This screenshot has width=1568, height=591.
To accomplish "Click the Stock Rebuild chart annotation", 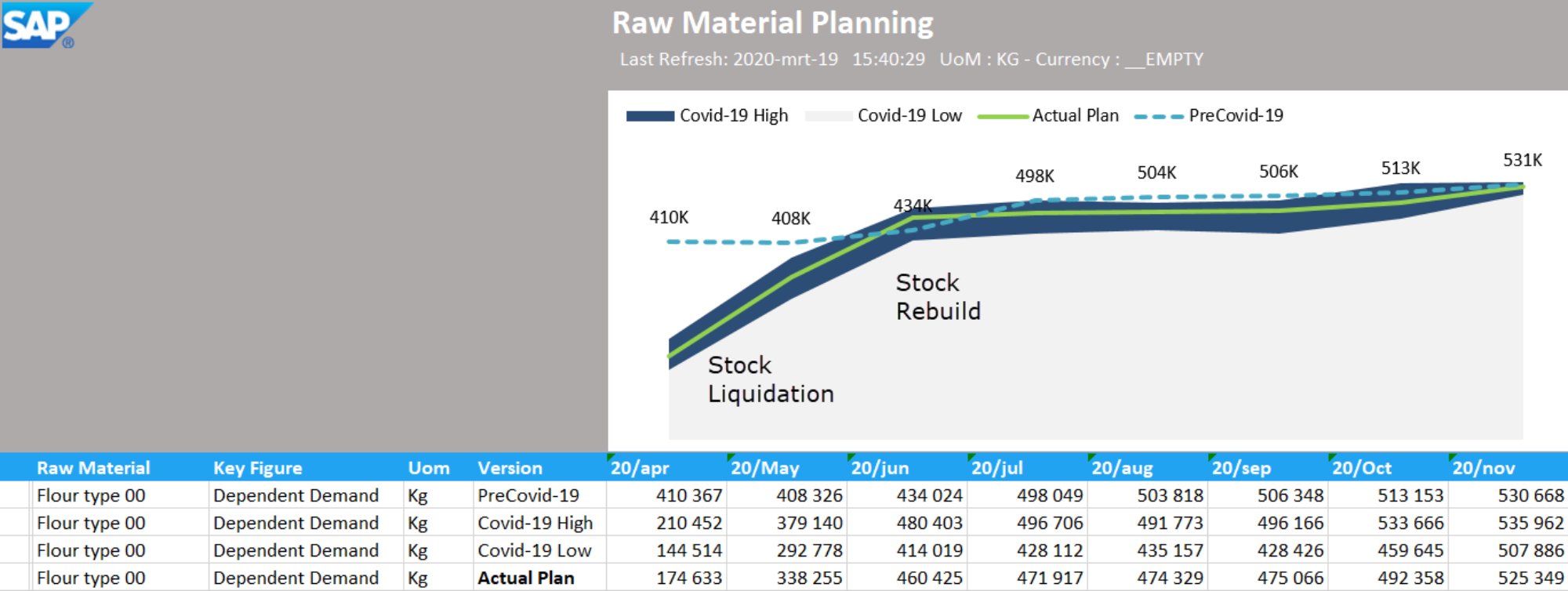I will click(x=938, y=297).
